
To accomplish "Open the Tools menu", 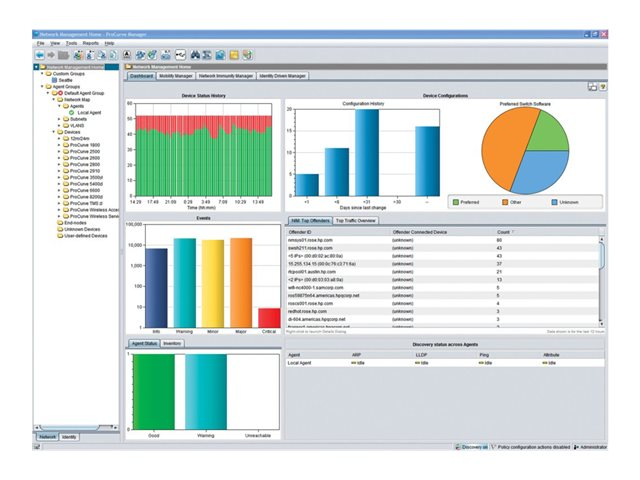I will point(71,44).
